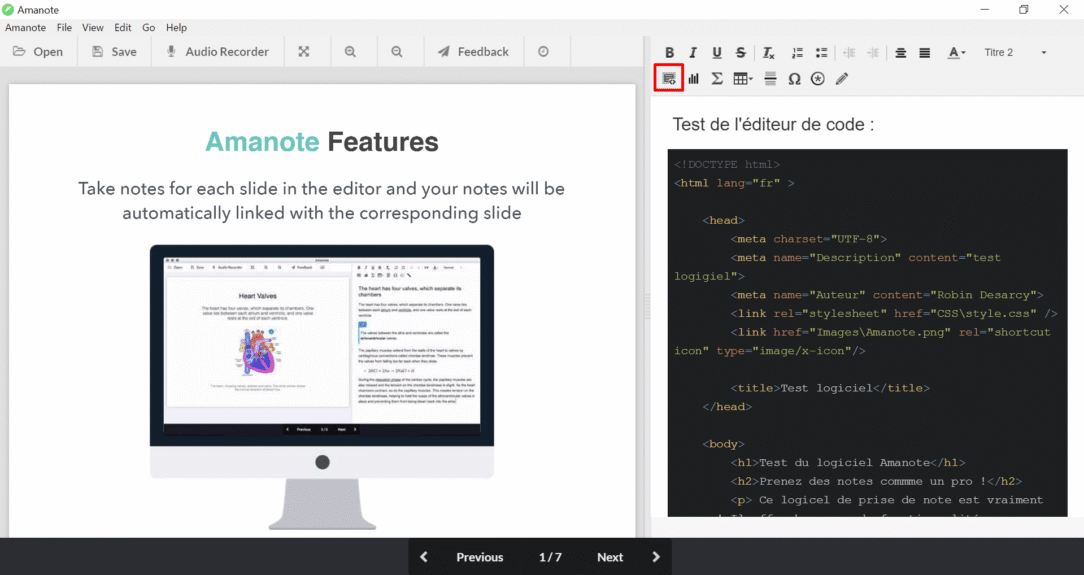Minimize the Amanote window
The image size is (1084, 575).
[x=985, y=10]
